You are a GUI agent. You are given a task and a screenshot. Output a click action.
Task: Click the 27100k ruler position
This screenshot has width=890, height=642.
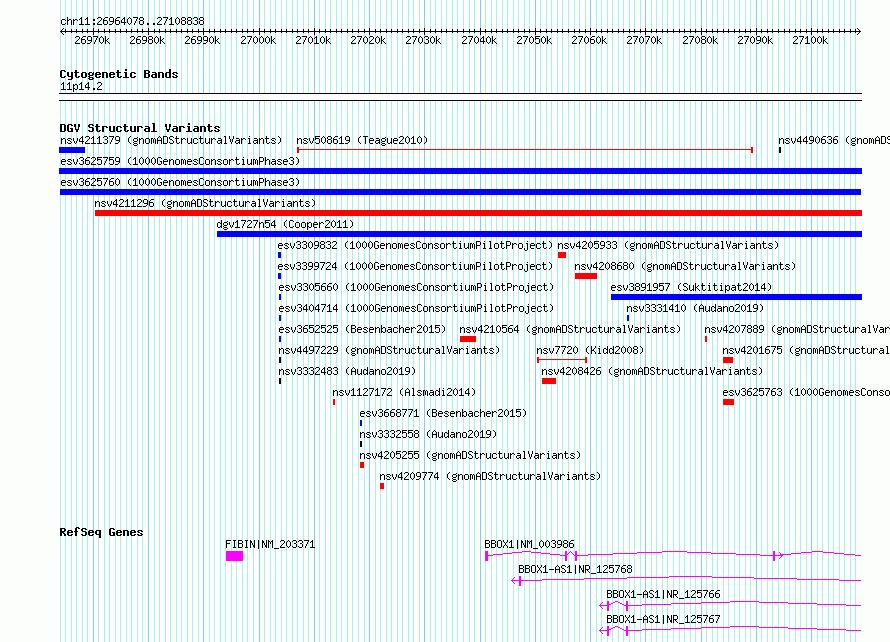[x=810, y=40]
